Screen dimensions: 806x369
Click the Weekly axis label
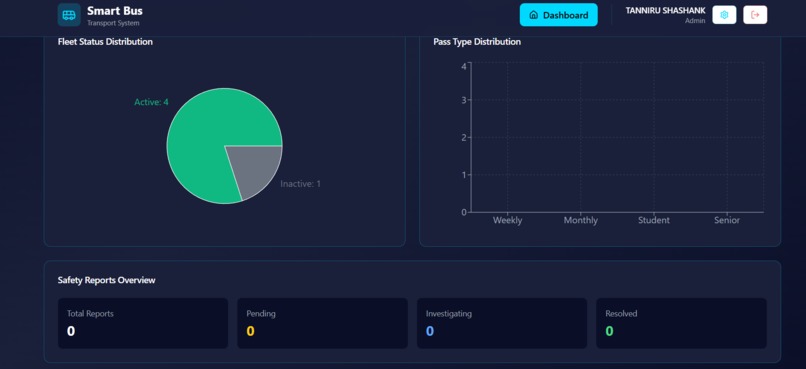click(x=507, y=220)
